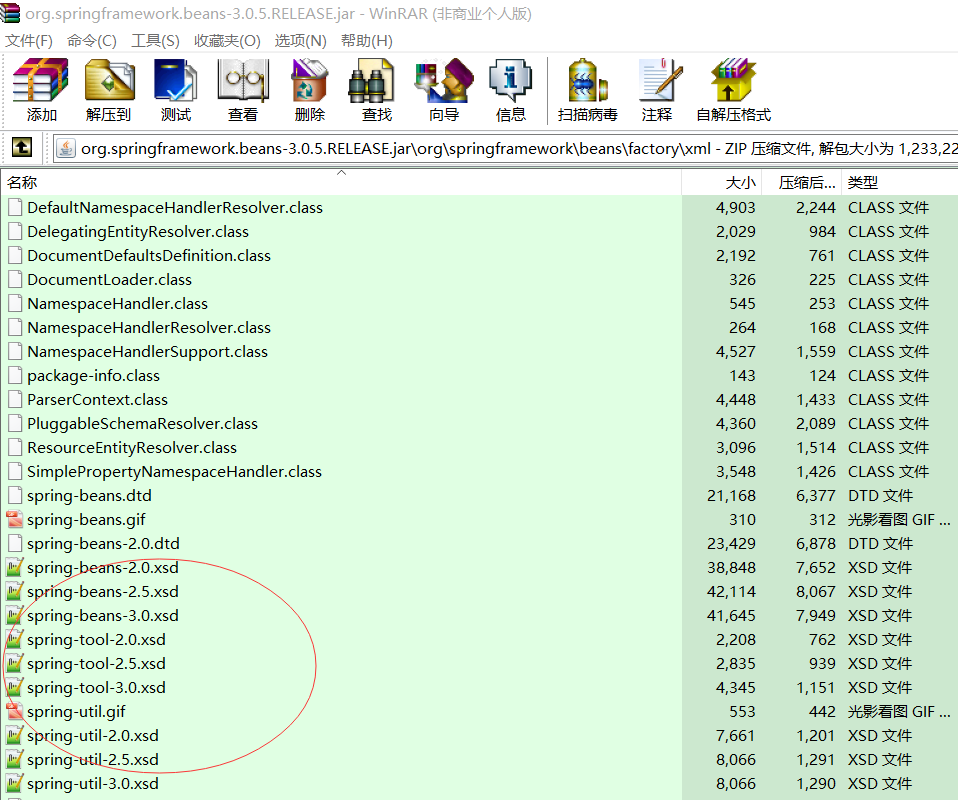The image size is (958, 800).
Task: Launch the Wizard (向导) tool
Action: pos(444,81)
